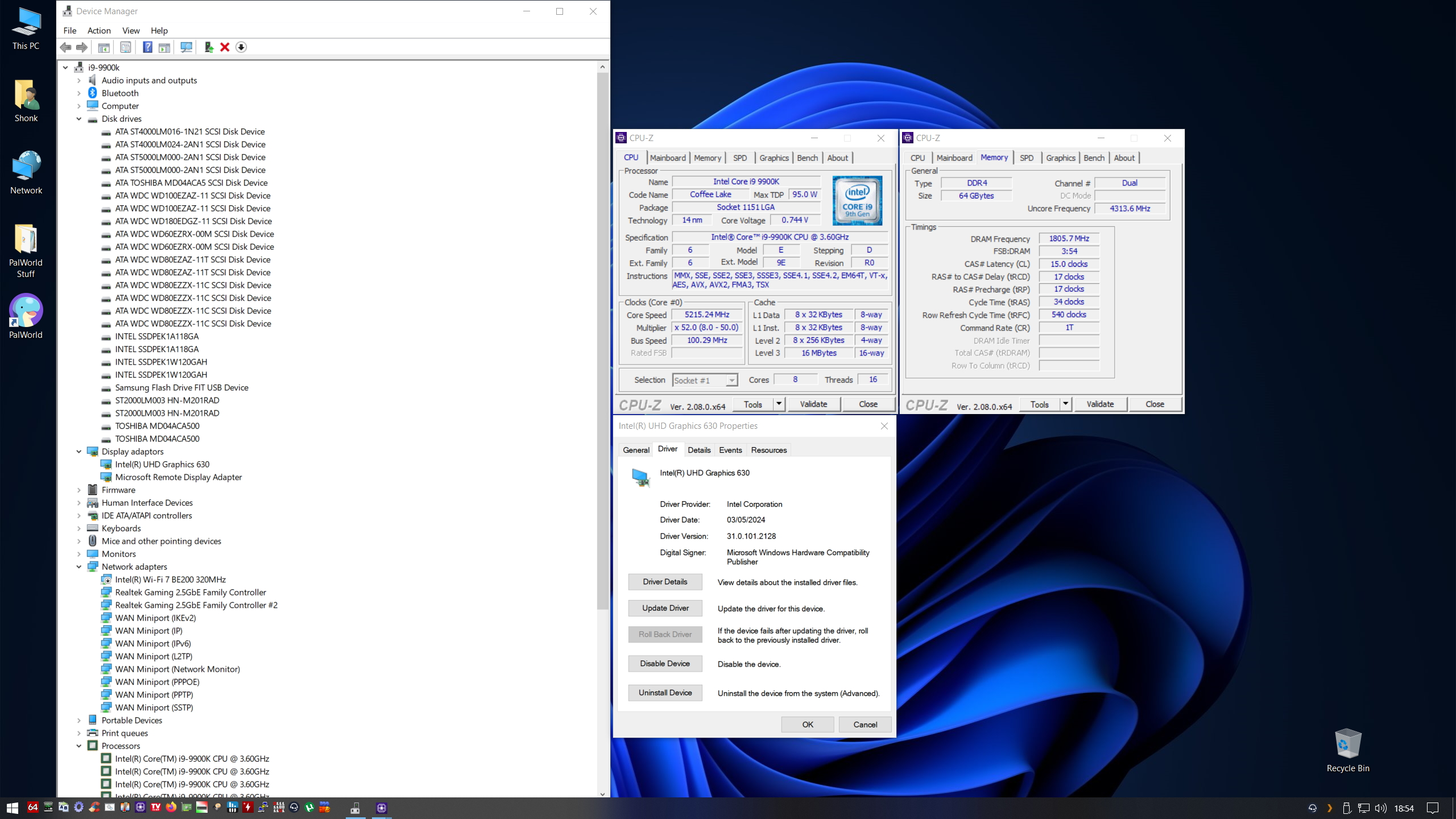Click the red X Uninstall device icon
The width and height of the screenshot is (1456, 819).
(225, 47)
